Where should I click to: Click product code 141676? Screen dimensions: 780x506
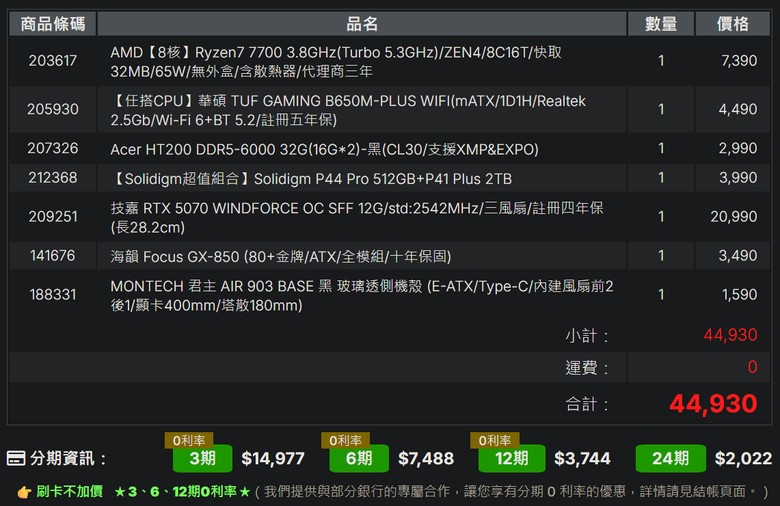(53, 256)
